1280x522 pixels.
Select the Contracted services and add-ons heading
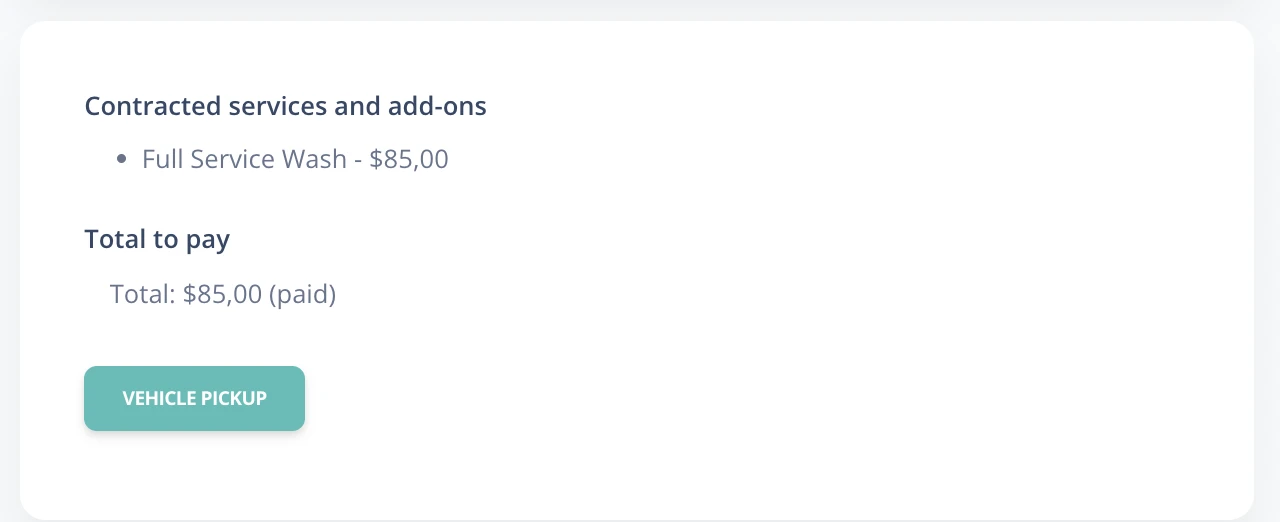285,106
